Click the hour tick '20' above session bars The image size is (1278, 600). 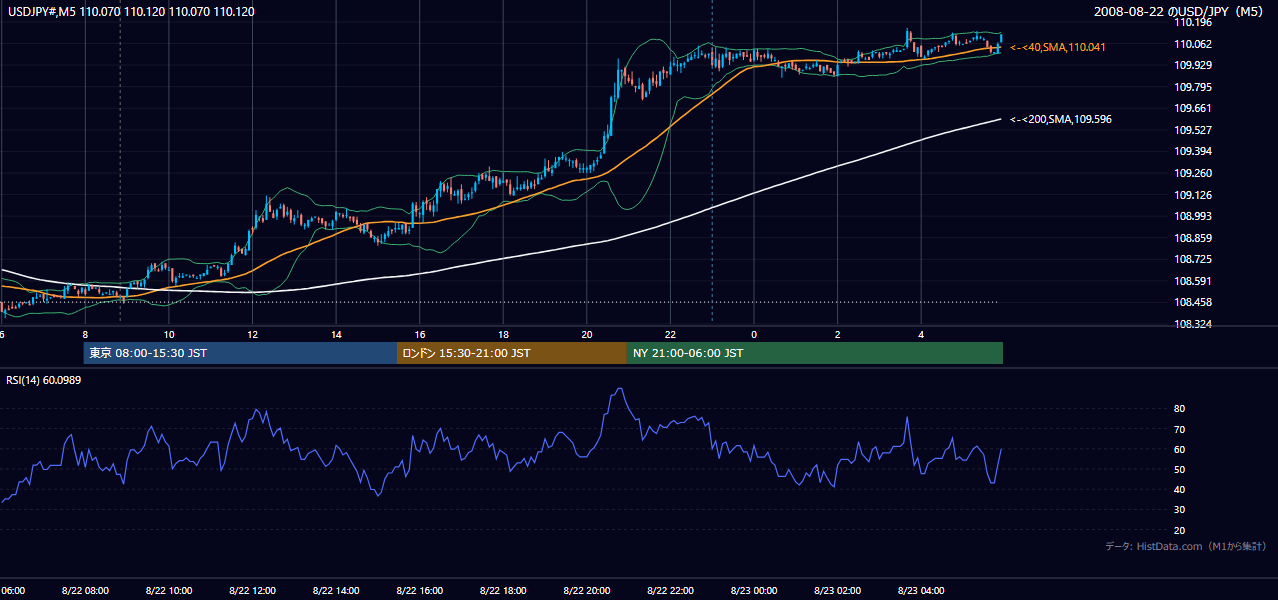587,335
